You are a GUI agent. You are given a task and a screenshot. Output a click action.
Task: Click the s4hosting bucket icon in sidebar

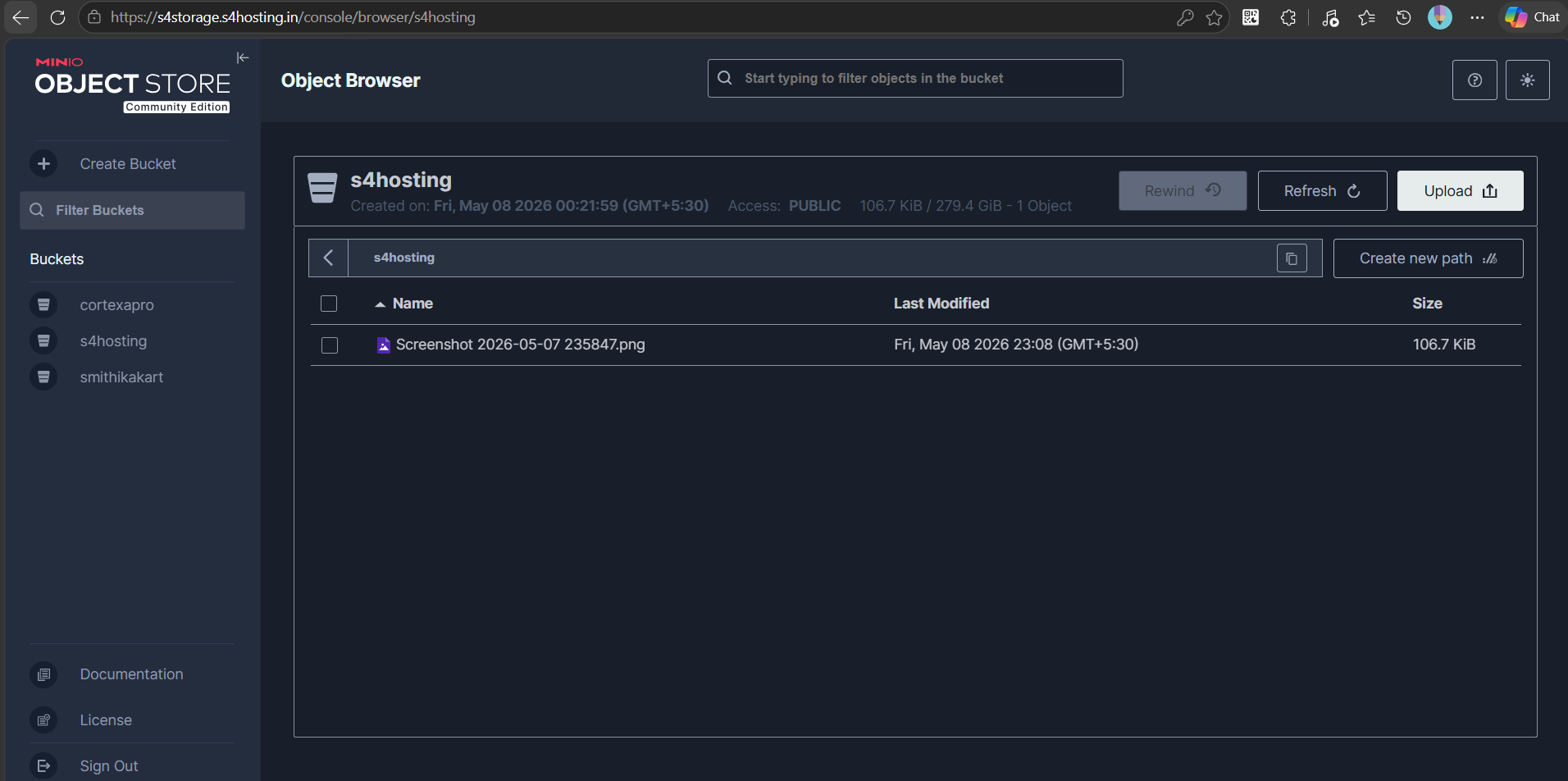click(43, 341)
